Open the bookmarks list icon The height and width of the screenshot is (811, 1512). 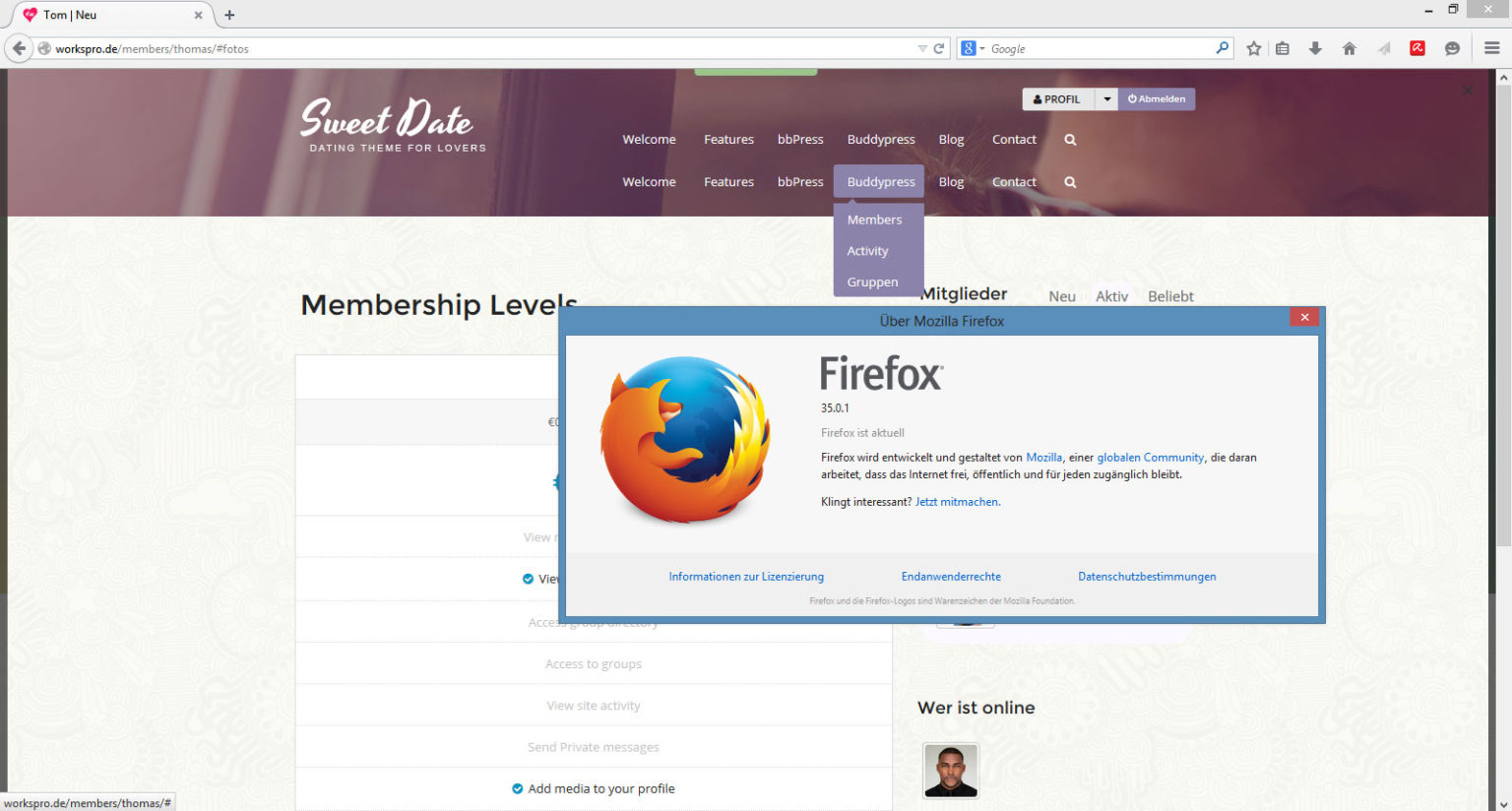click(1283, 48)
